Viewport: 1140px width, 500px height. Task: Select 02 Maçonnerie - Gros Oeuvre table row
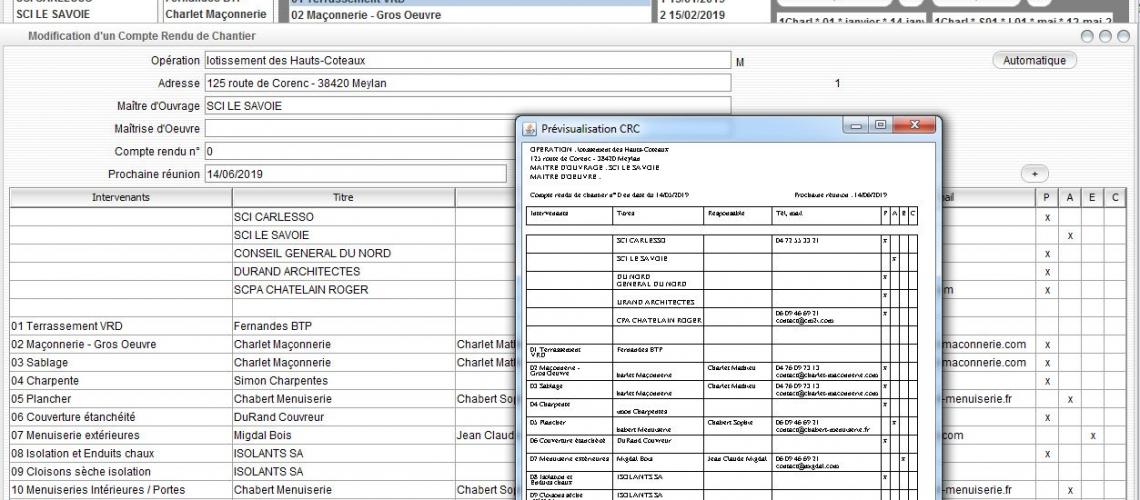point(121,344)
